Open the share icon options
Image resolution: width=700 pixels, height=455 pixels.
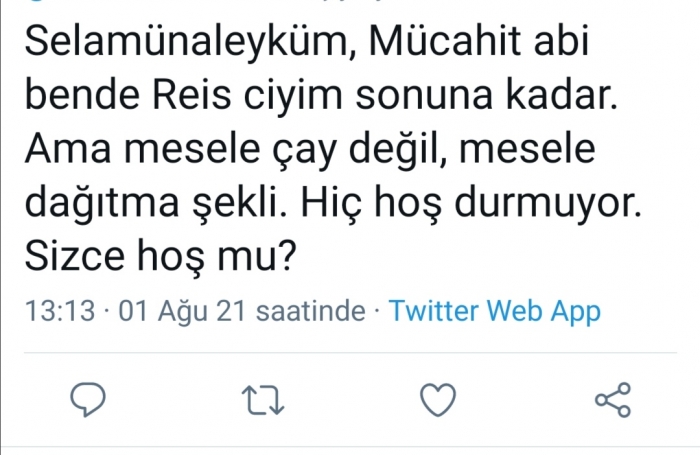coord(612,400)
